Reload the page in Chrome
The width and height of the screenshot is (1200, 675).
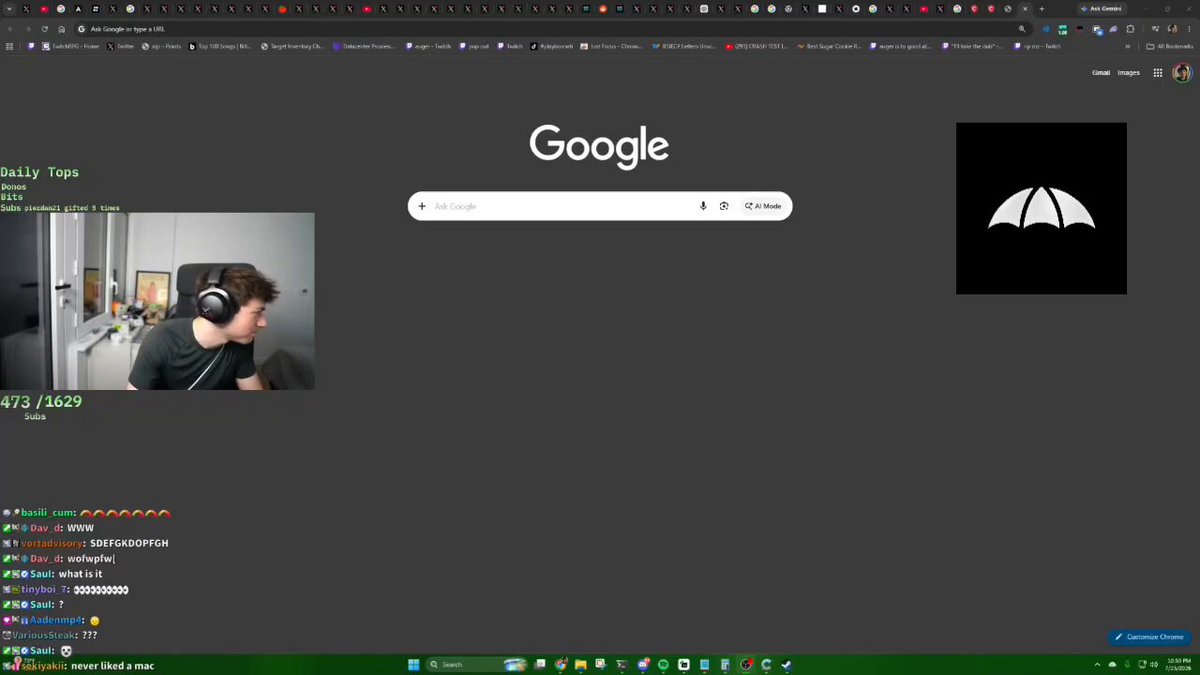[x=44, y=29]
